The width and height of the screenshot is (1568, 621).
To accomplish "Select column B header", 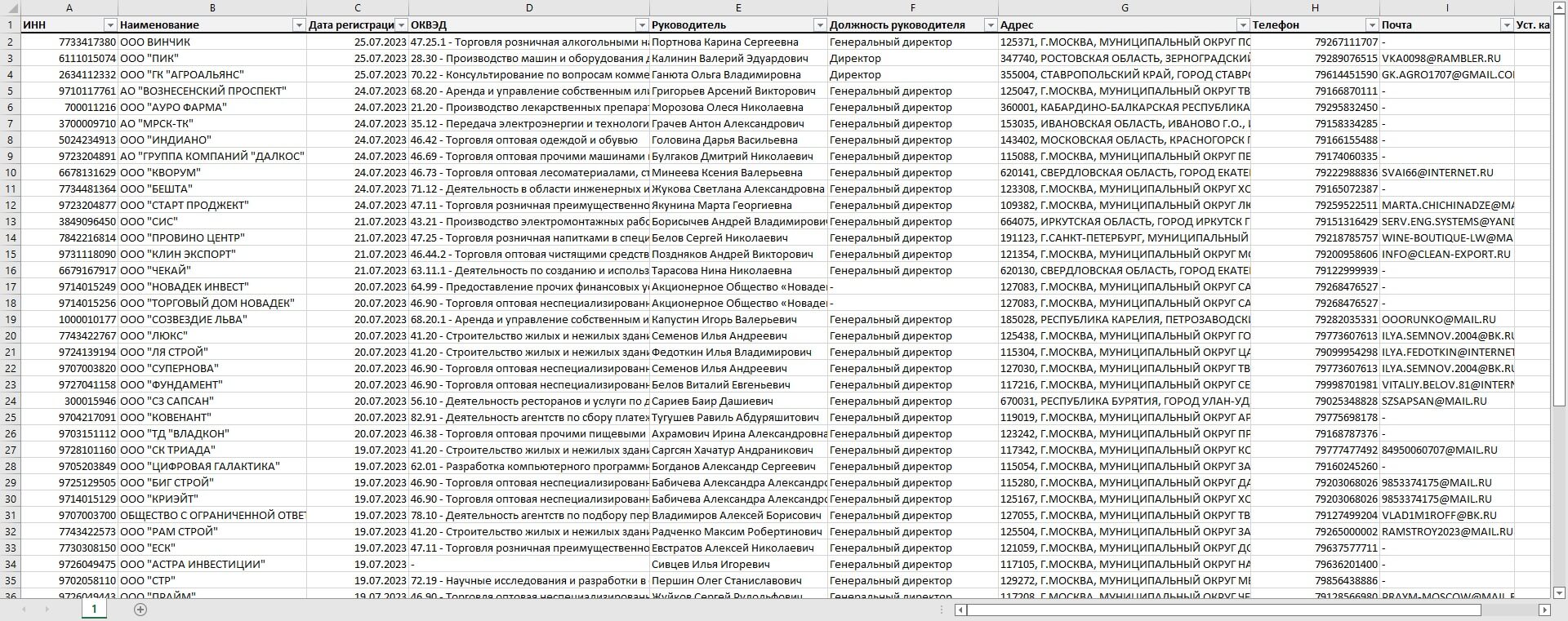I will pyautogui.click(x=212, y=8).
